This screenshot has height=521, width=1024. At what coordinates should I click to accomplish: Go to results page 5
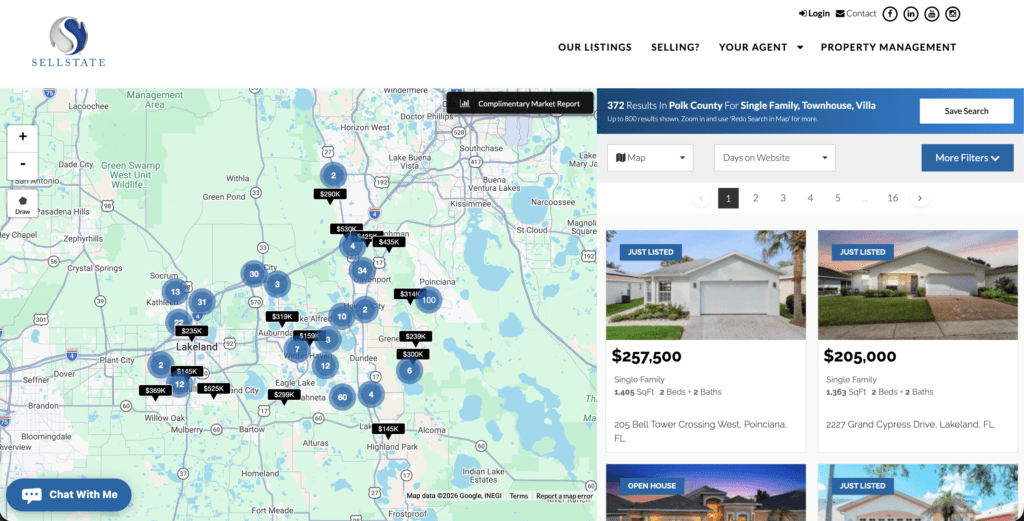point(838,198)
